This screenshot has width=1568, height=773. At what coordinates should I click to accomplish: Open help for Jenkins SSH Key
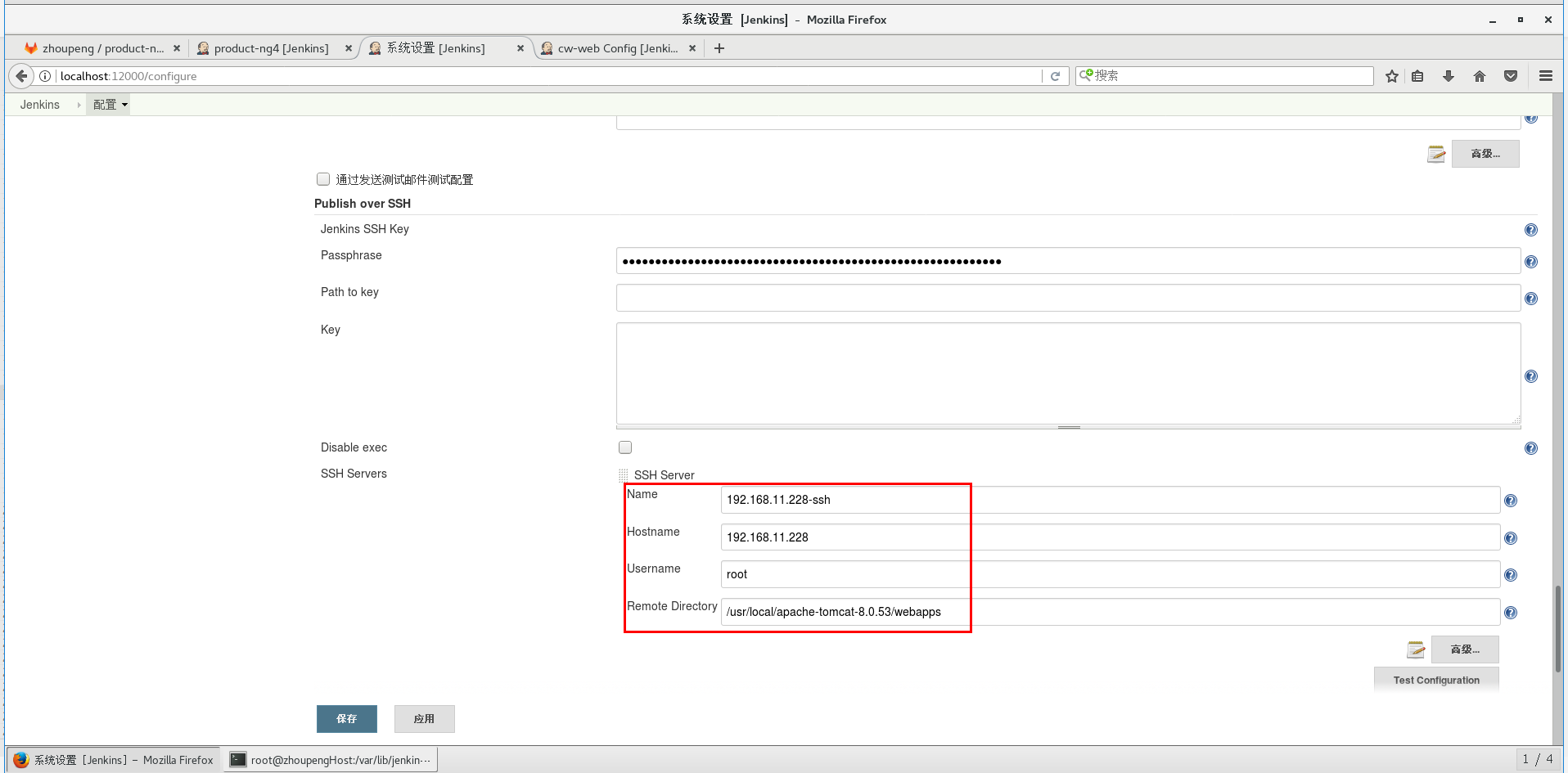coord(1530,230)
